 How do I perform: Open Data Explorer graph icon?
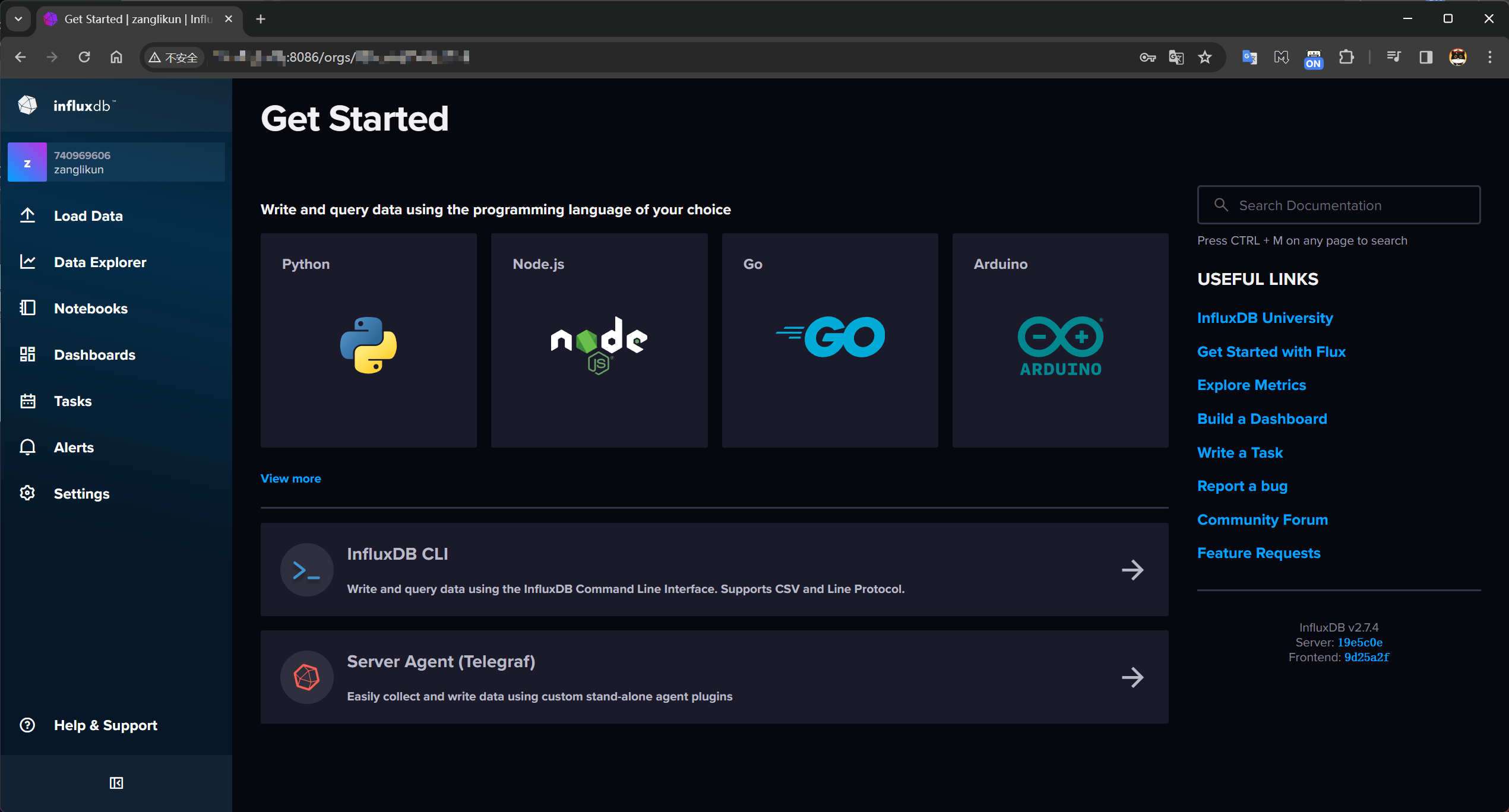27,262
